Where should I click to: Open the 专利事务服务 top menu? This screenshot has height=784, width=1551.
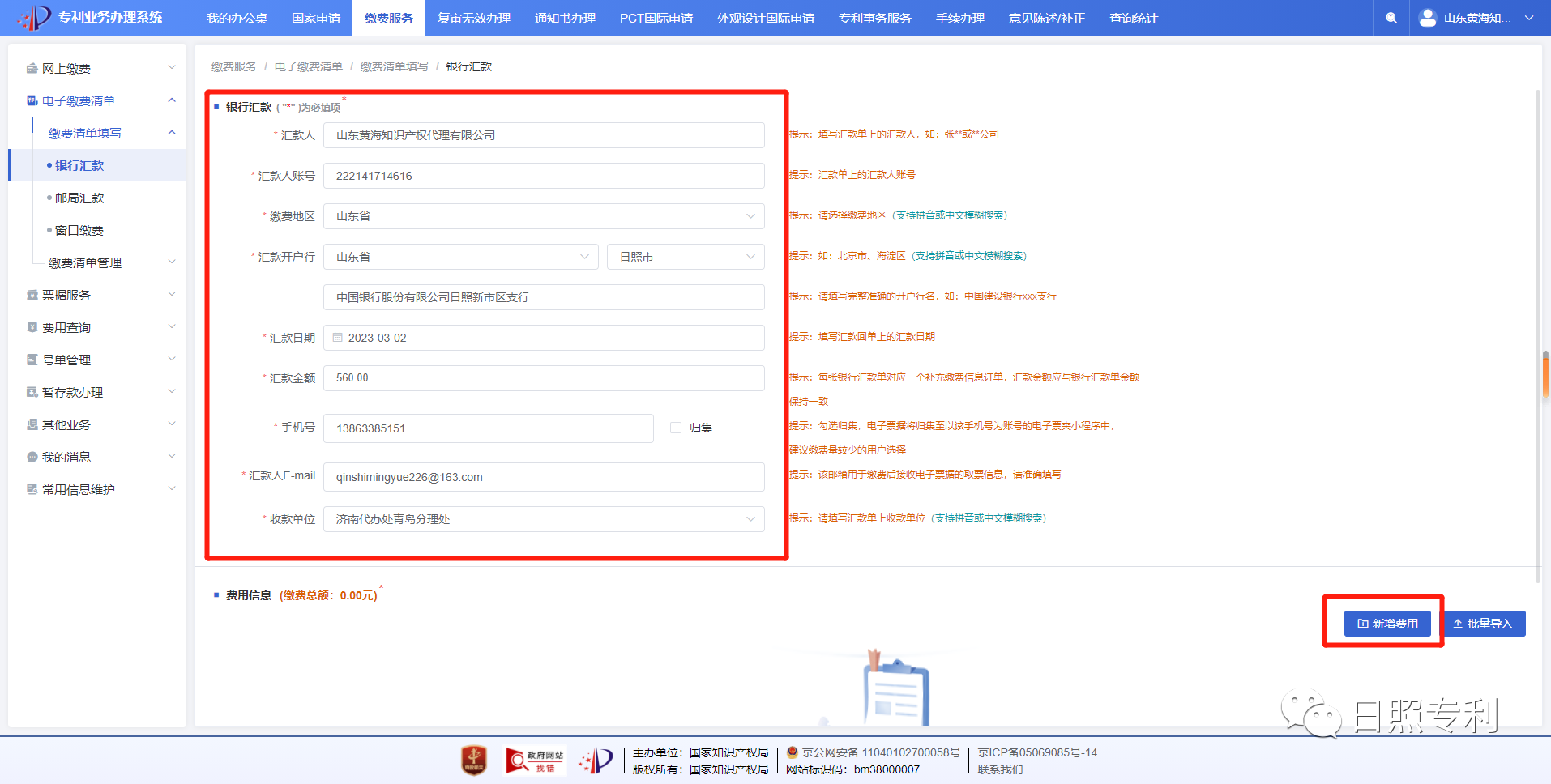pyautogui.click(x=874, y=18)
